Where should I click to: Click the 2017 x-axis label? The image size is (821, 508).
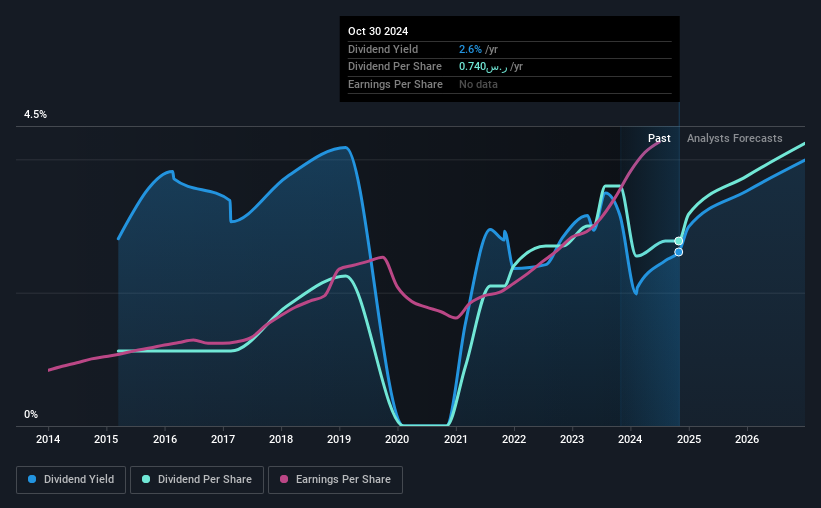223,439
